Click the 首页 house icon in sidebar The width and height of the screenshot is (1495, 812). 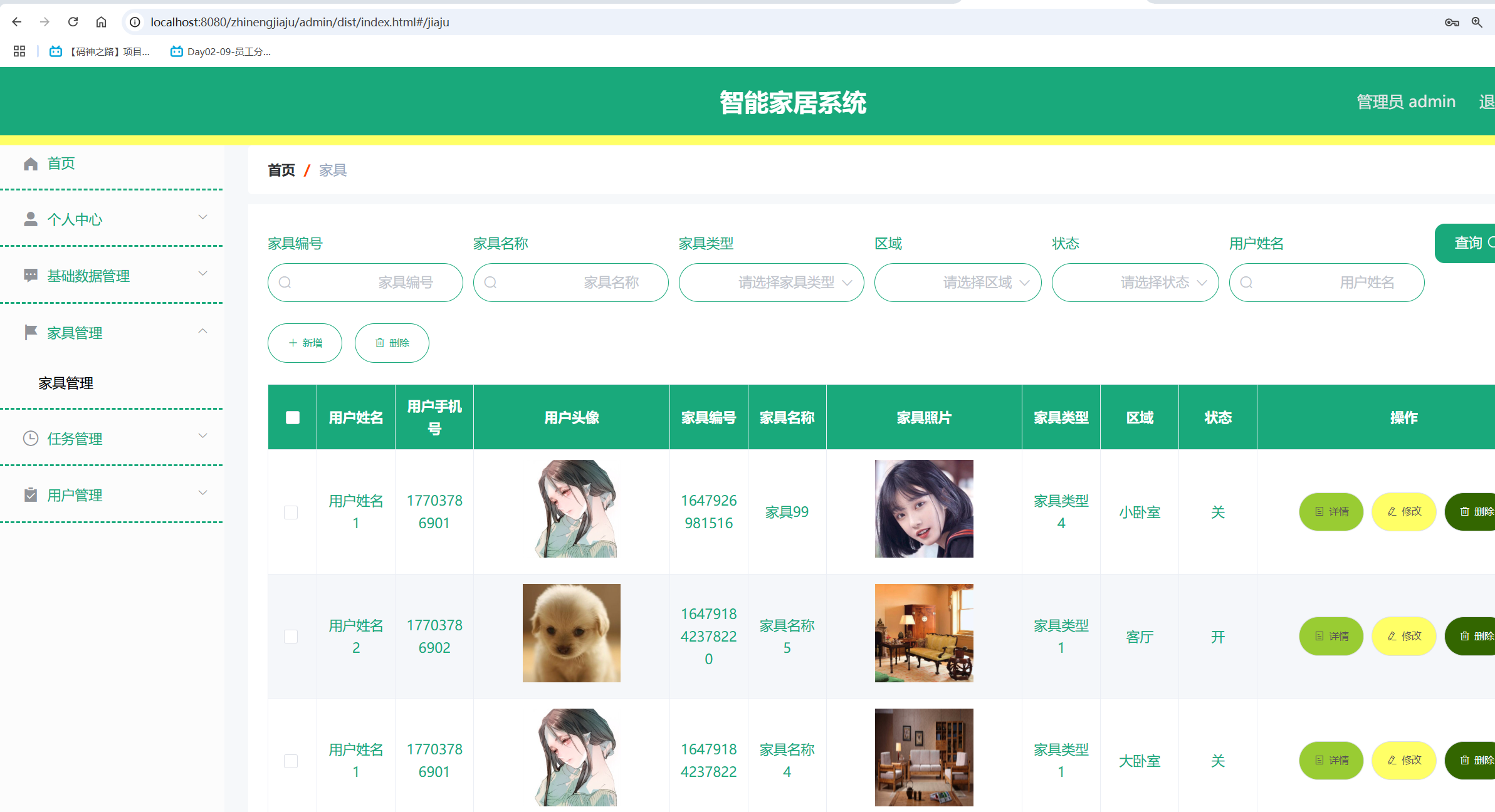[31, 164]
